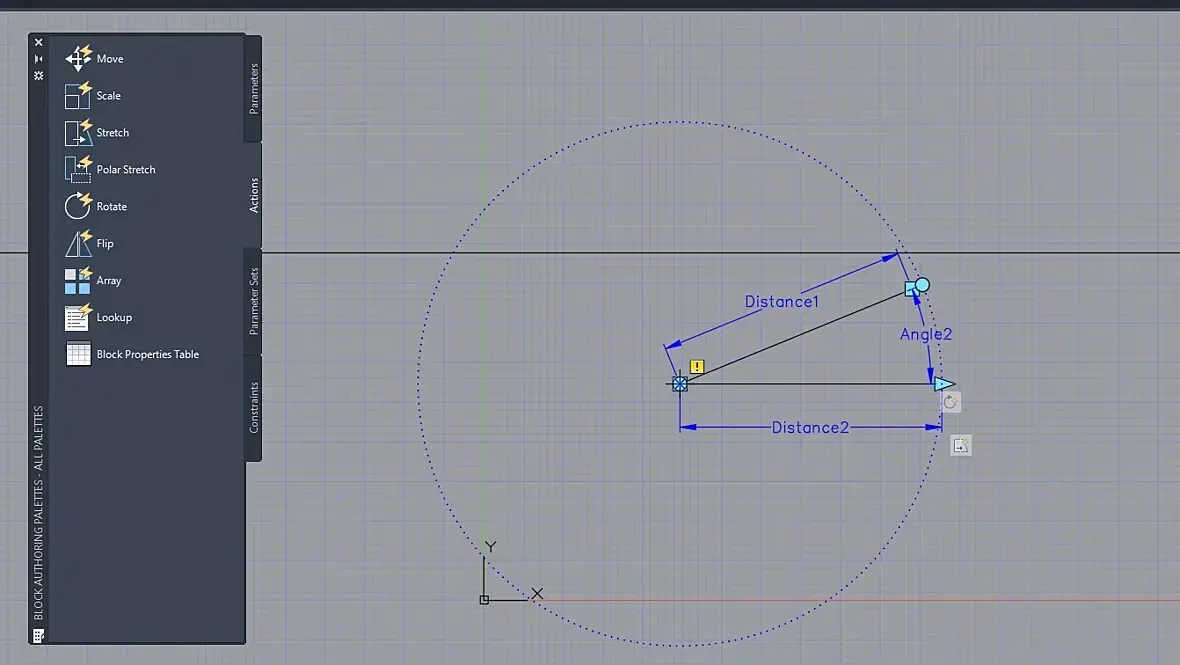Click the rotate action badge icon

coord(950,402)
